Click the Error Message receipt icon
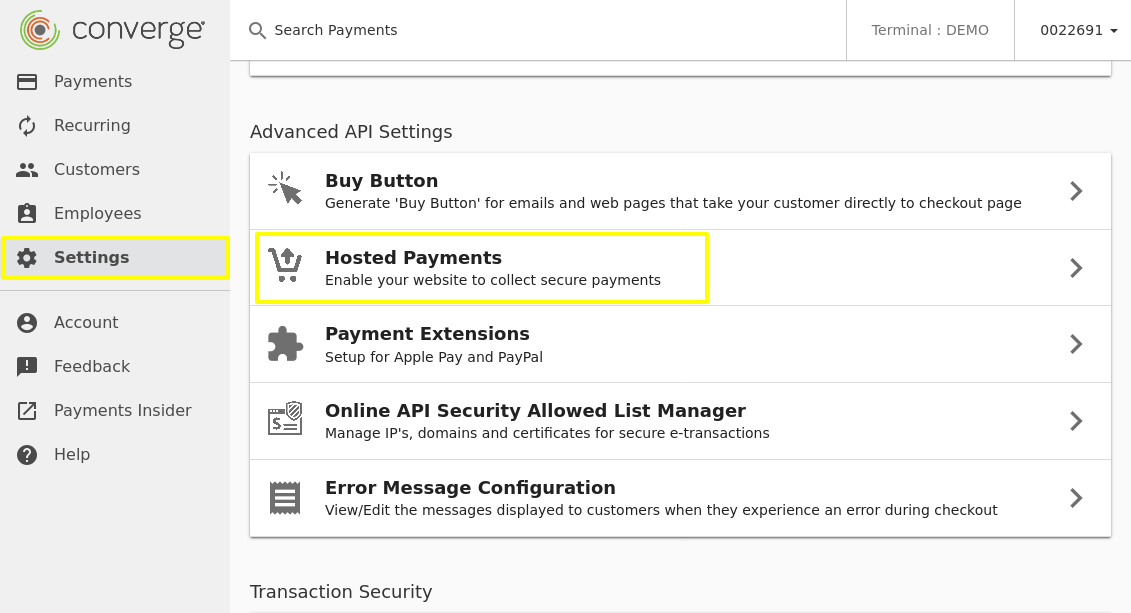 (285, 497)
